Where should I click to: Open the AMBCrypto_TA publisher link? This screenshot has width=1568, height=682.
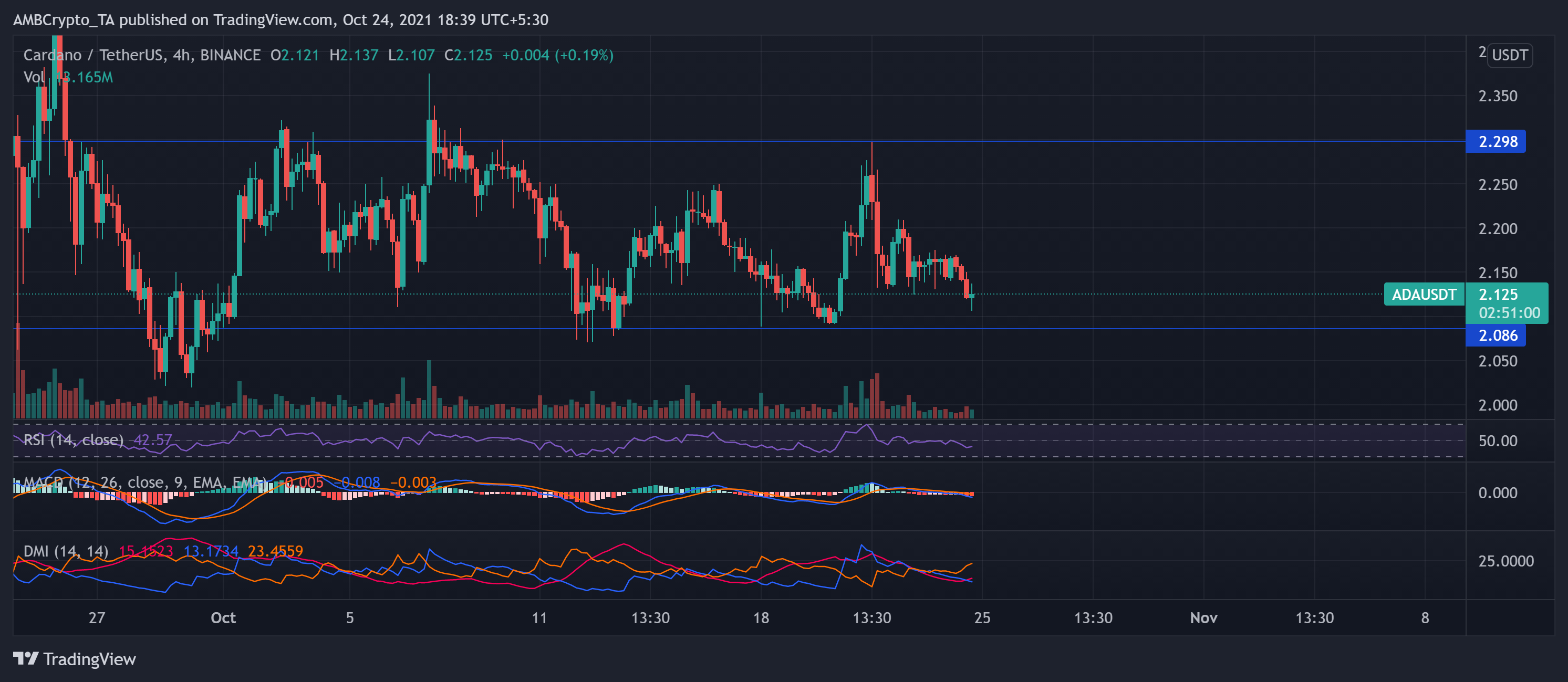66,19
